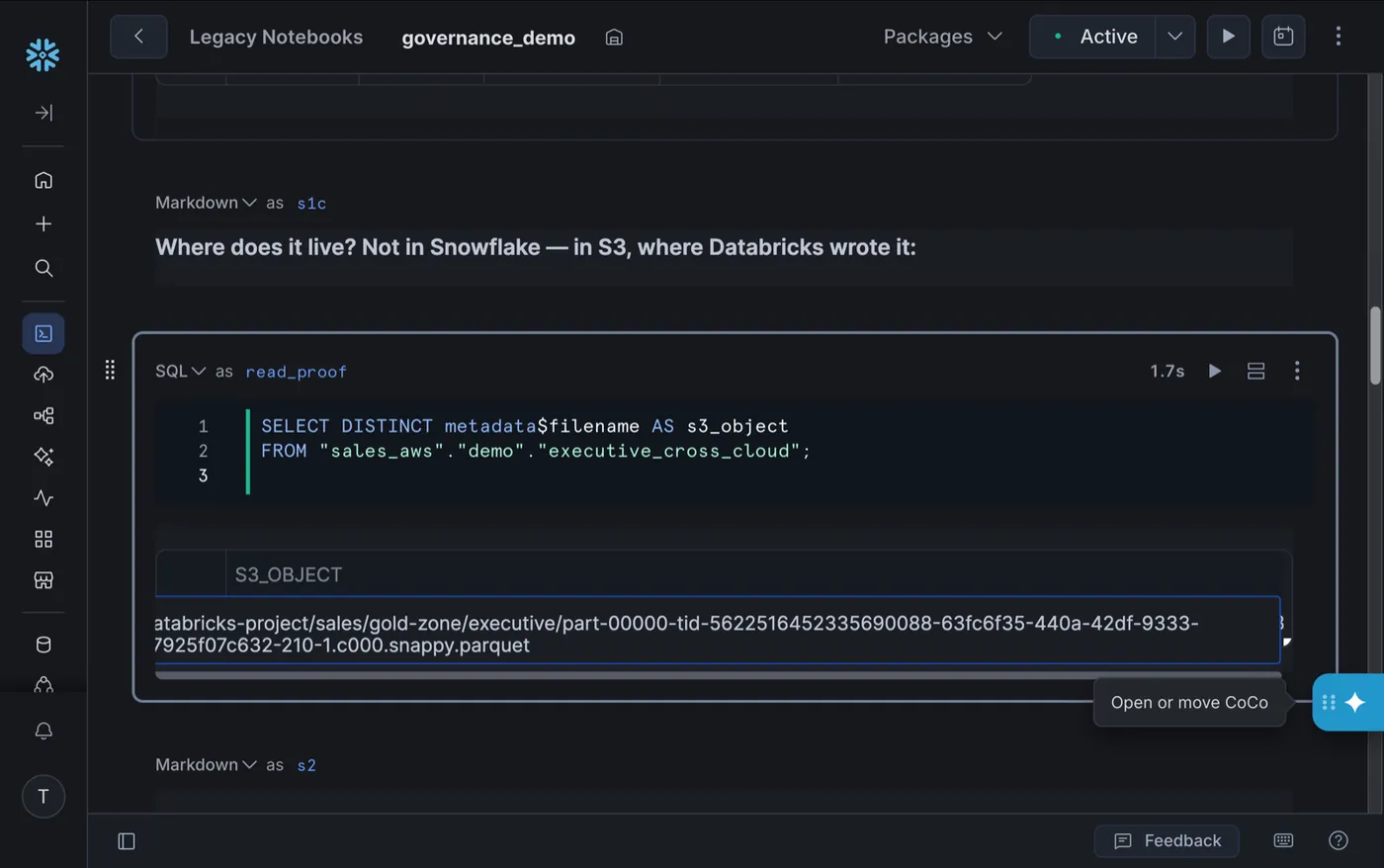Open the cloud upload ingestion icon
The image size is (1384, 868).
point(43,375)
